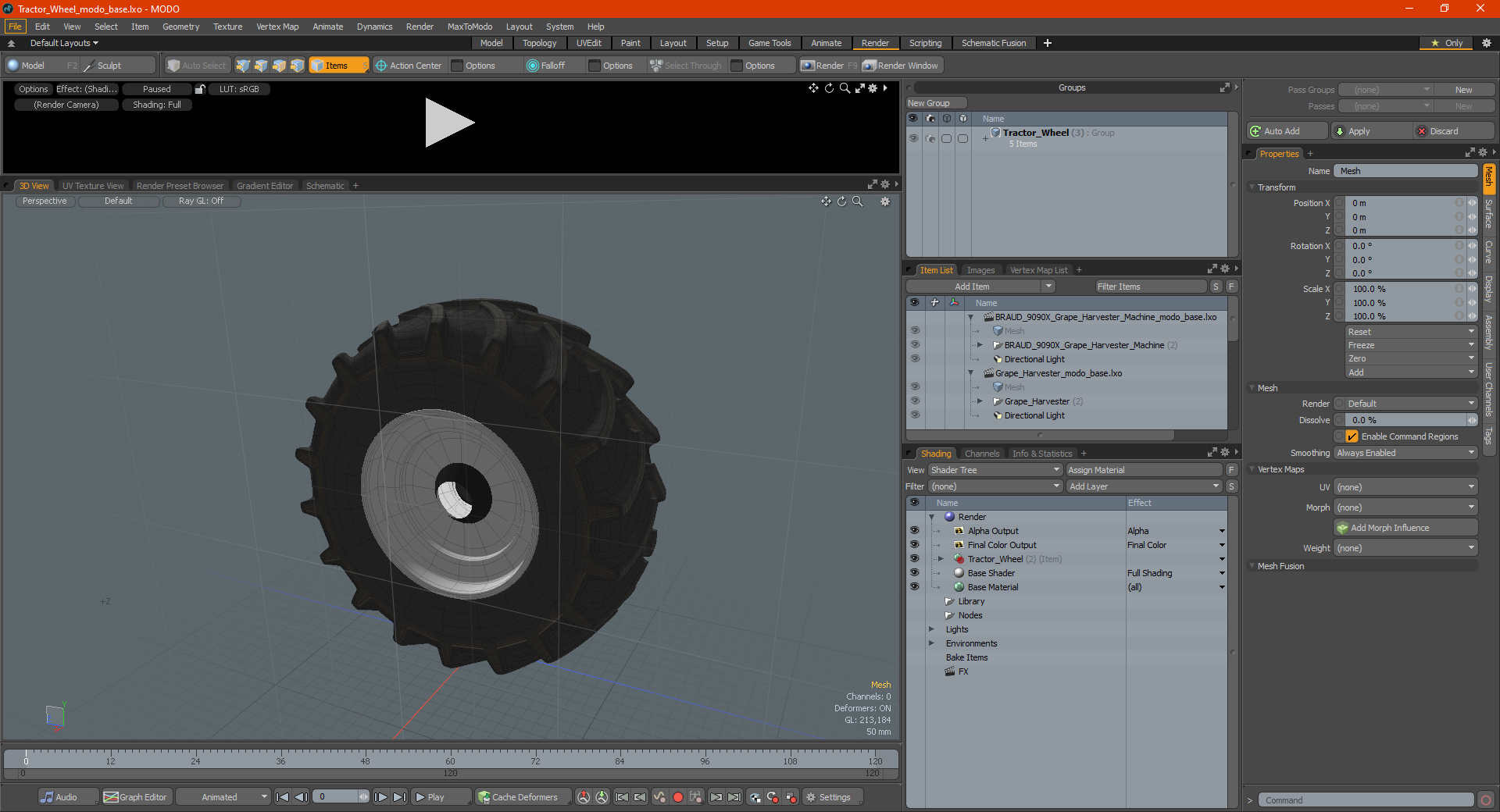Open the UV vertex map dropdown

click(1405, 487)
